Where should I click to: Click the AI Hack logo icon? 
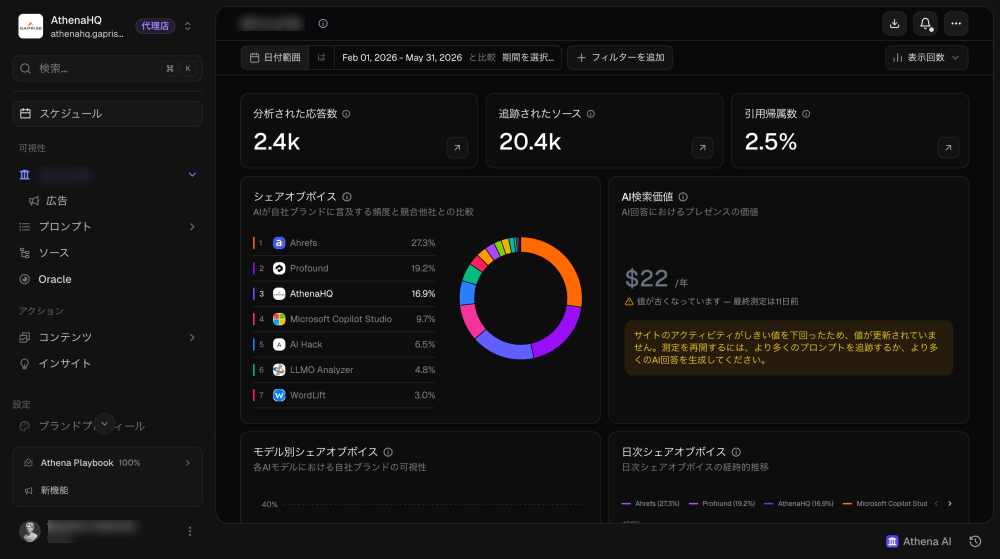[279, 344]
